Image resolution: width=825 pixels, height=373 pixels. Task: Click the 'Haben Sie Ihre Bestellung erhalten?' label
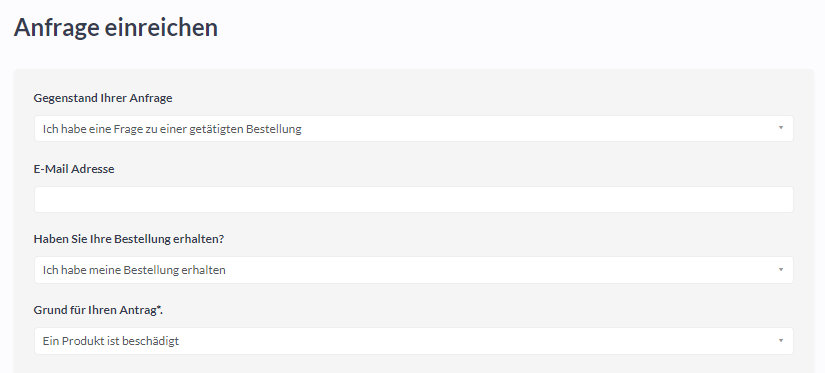click(x=128, y=239)
